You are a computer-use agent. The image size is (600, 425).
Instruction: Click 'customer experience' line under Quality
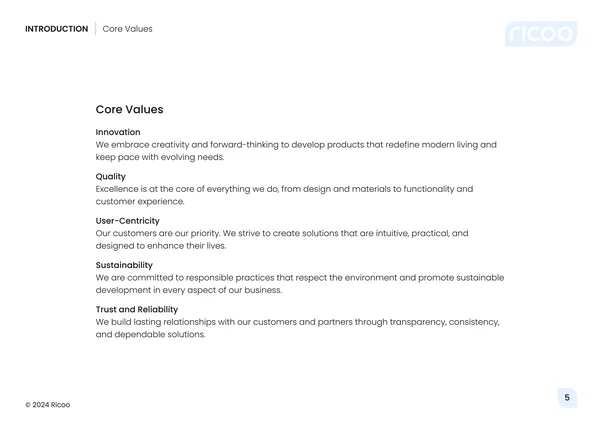140,202
